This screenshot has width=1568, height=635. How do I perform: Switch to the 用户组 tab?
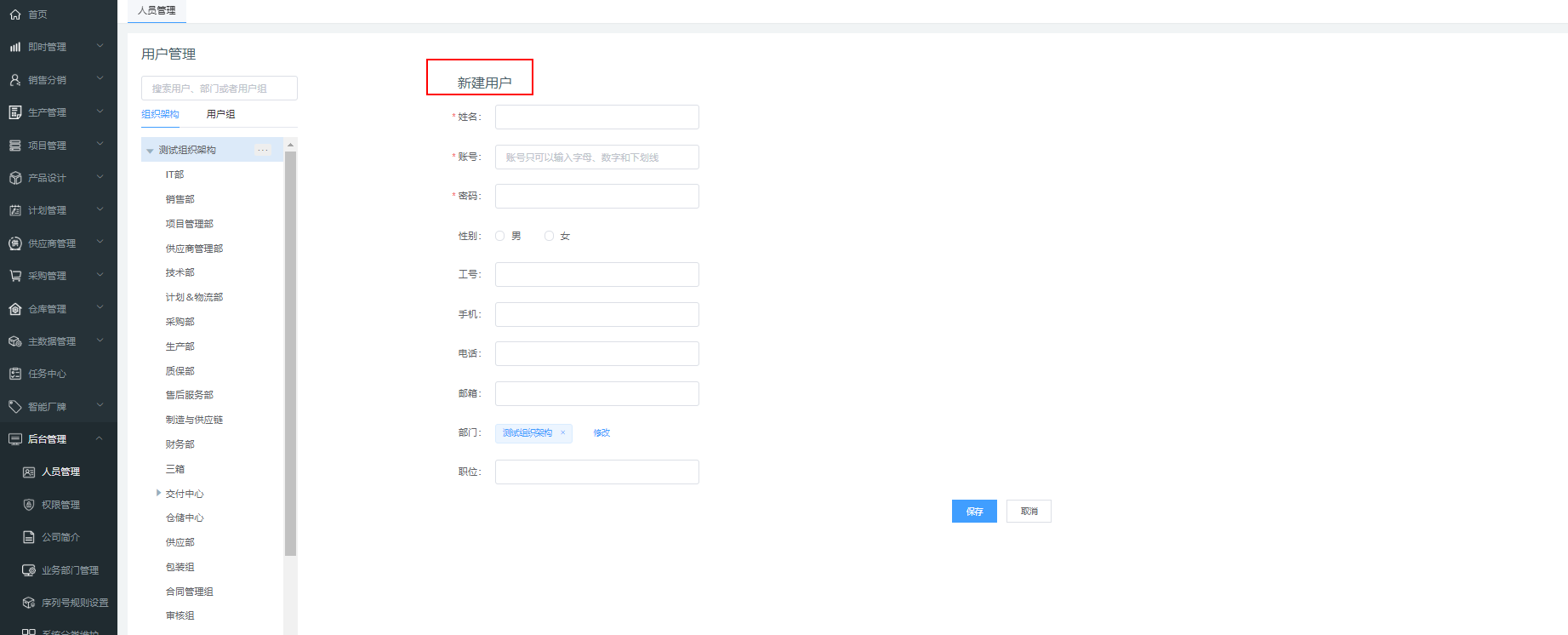tap(220, 114)
